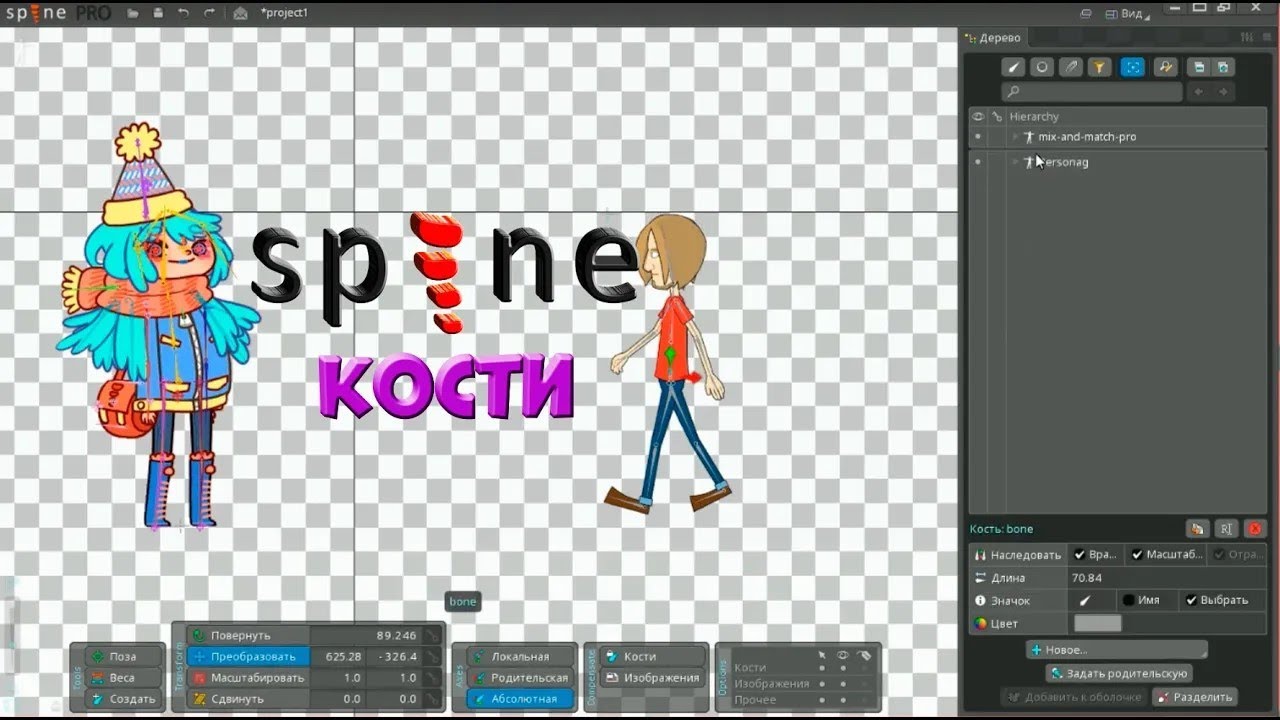Choose the bone icon shape button
This screenshot has height=720, width=1280.
pos(1083,601)
